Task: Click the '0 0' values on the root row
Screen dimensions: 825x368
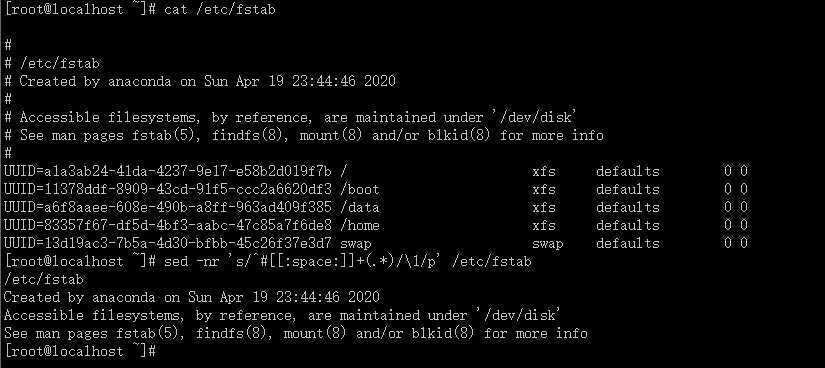Action: pos(736,171)
